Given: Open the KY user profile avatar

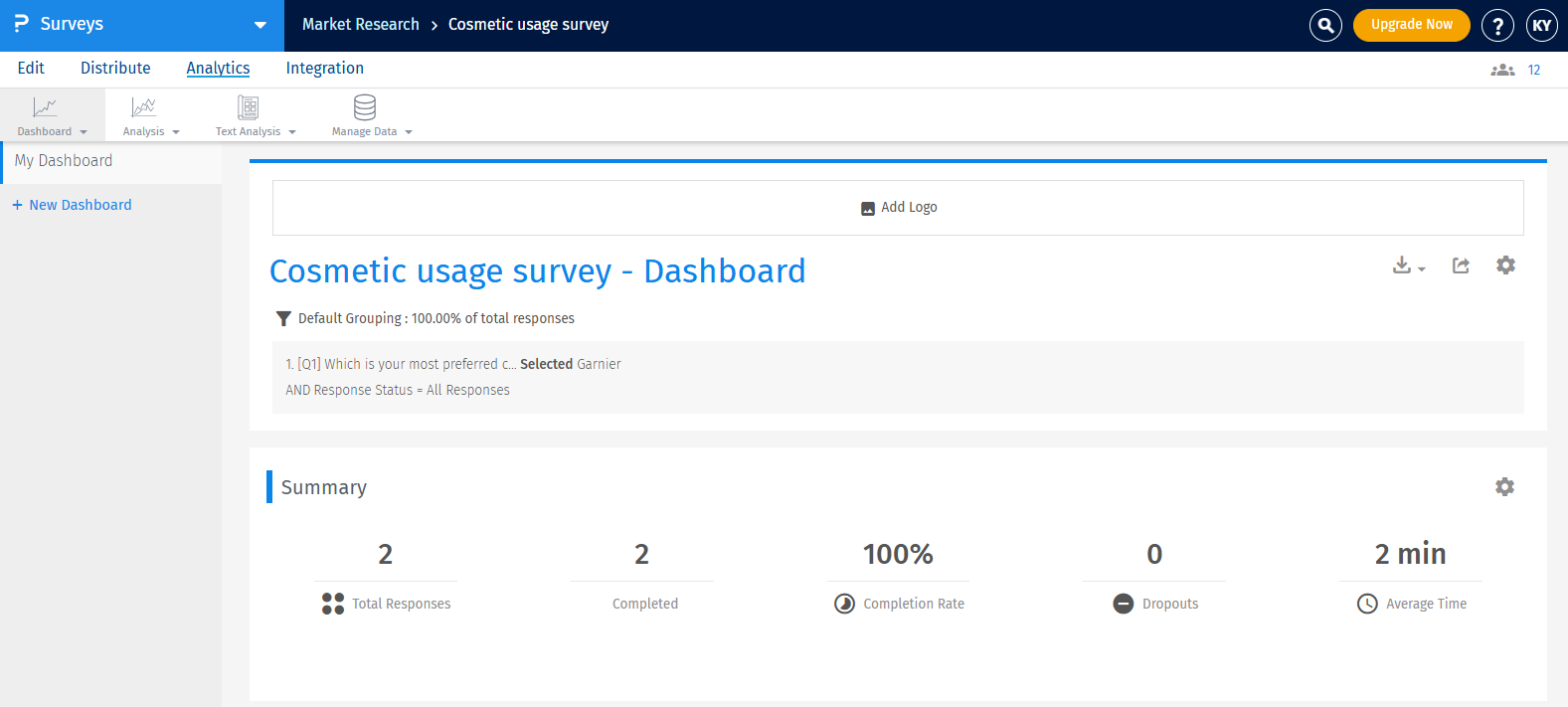Looking at the screenshot, I should point(1541,25).
